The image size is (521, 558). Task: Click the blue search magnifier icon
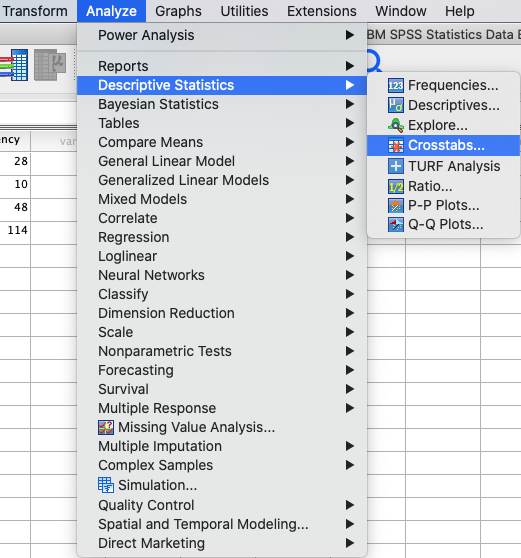tap(374, 62)
